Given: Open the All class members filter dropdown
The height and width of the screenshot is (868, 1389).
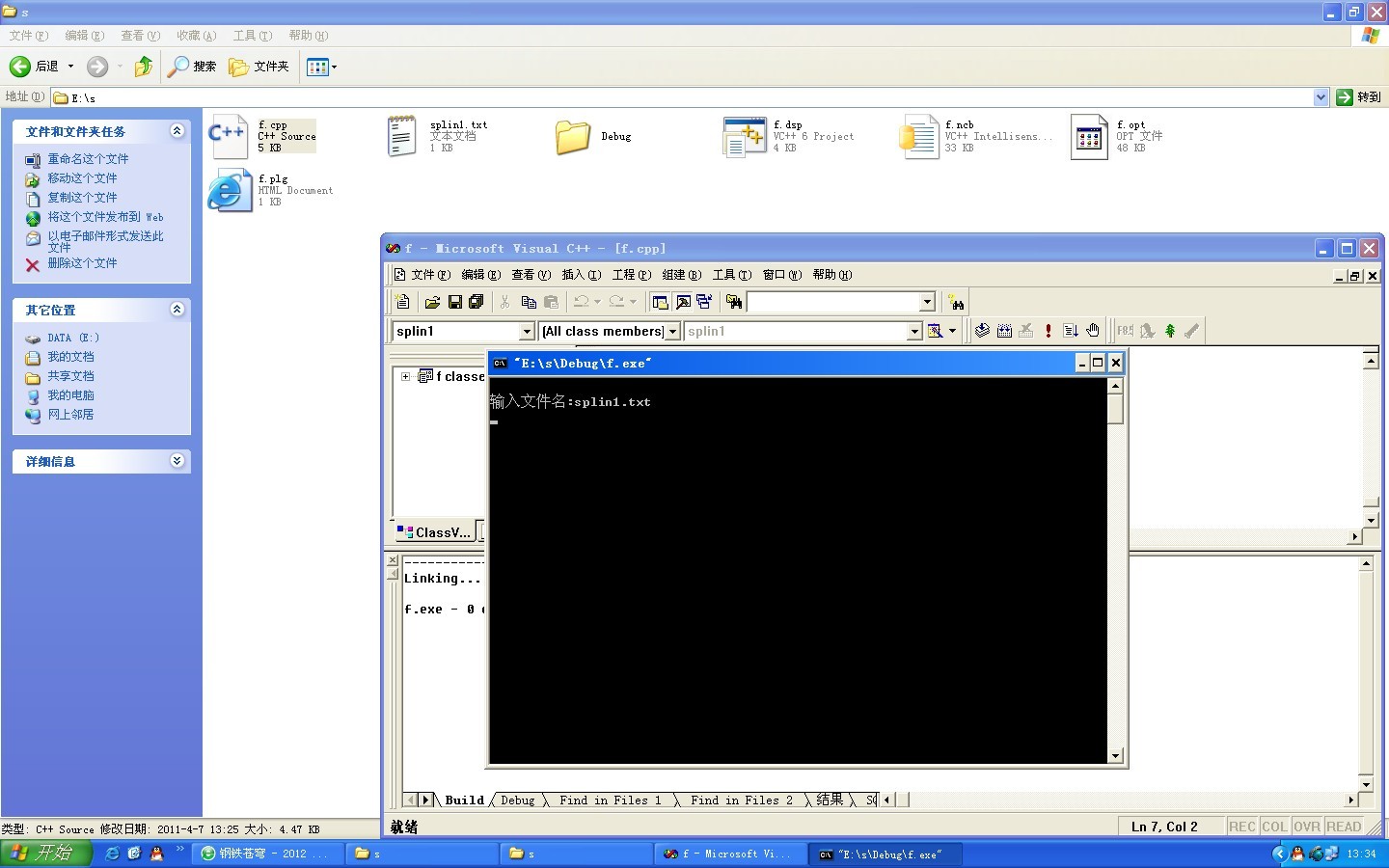Looking at the screenshot, I should click(x=672, y=331).
